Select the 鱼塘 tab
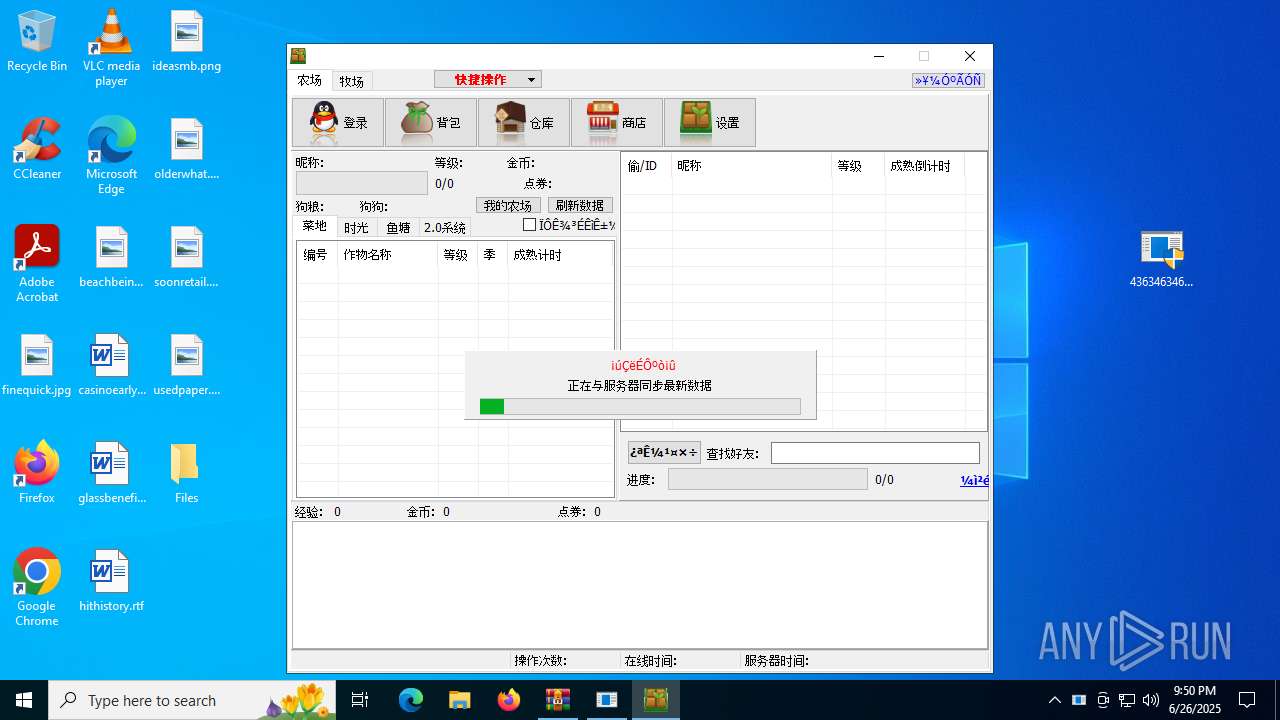 399,228
